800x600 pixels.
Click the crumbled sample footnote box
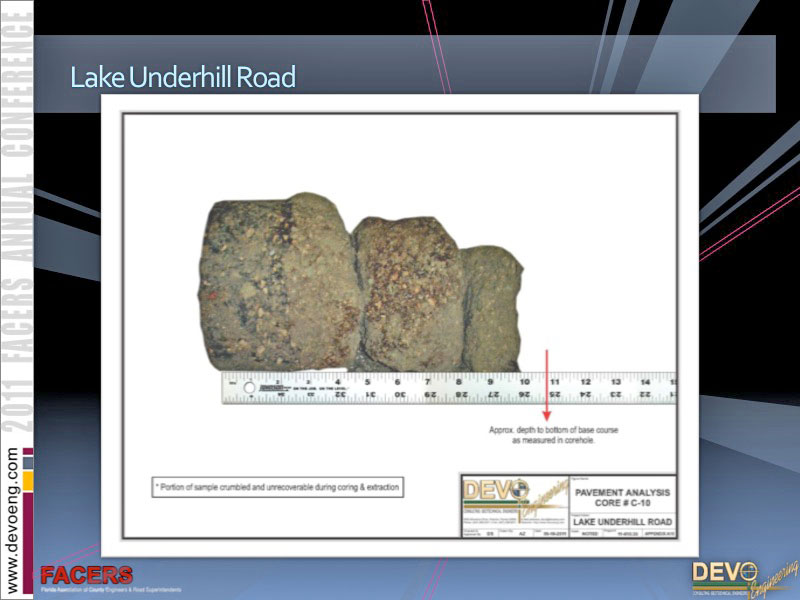pos(277,487)
